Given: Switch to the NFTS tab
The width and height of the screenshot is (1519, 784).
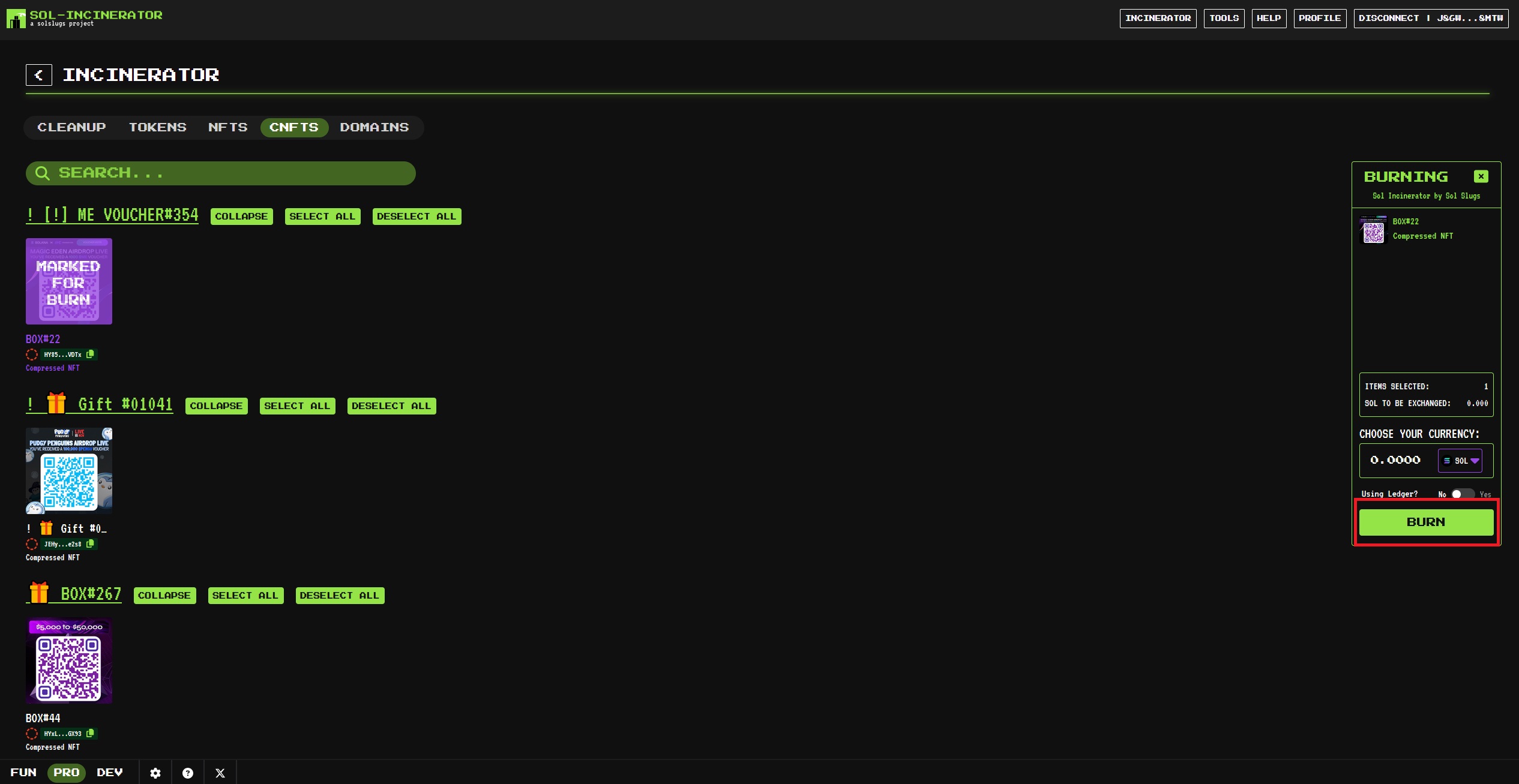Looking at the screenshot, I should (227, 127).
